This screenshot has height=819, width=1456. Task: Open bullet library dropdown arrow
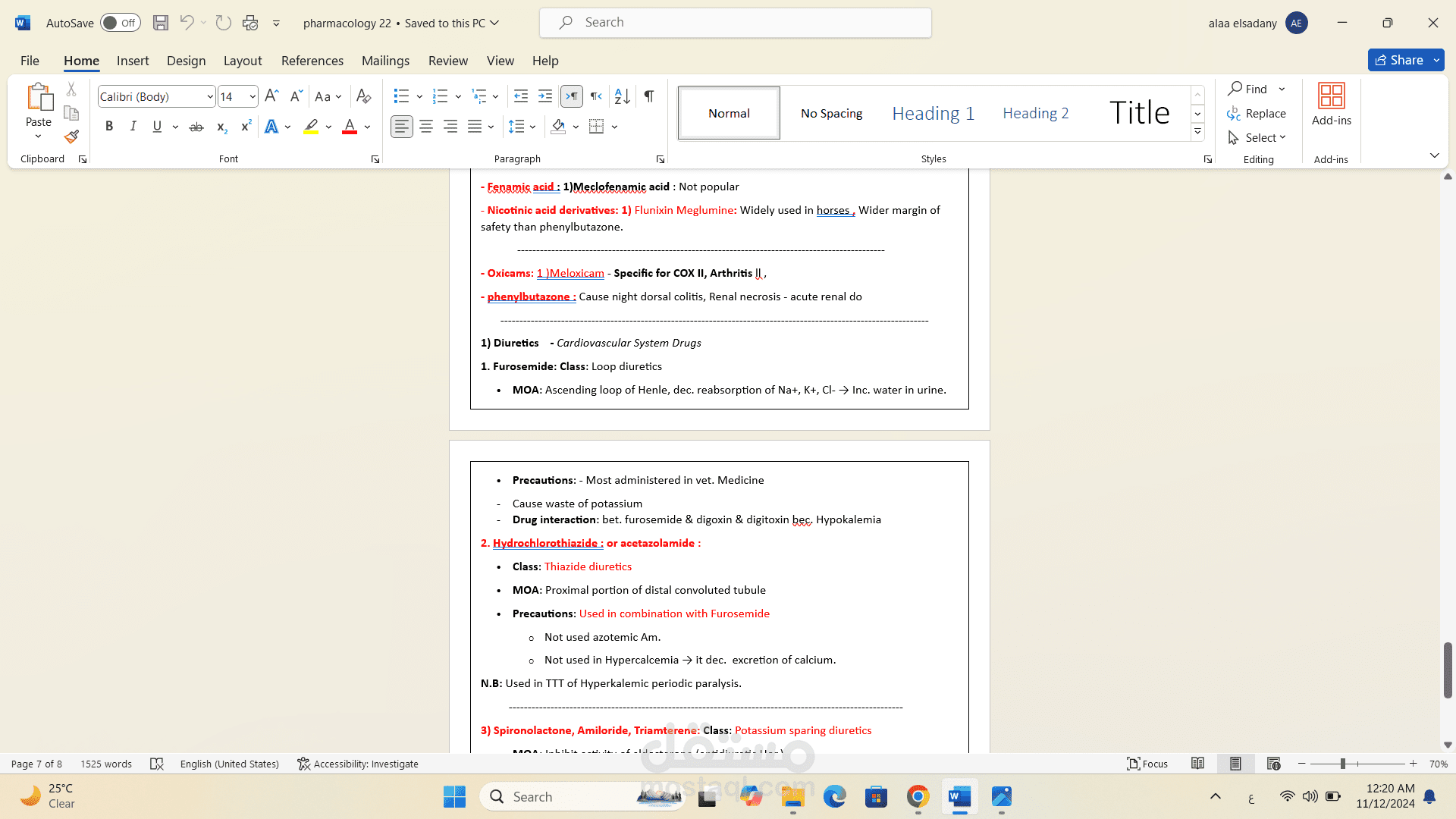419,96
